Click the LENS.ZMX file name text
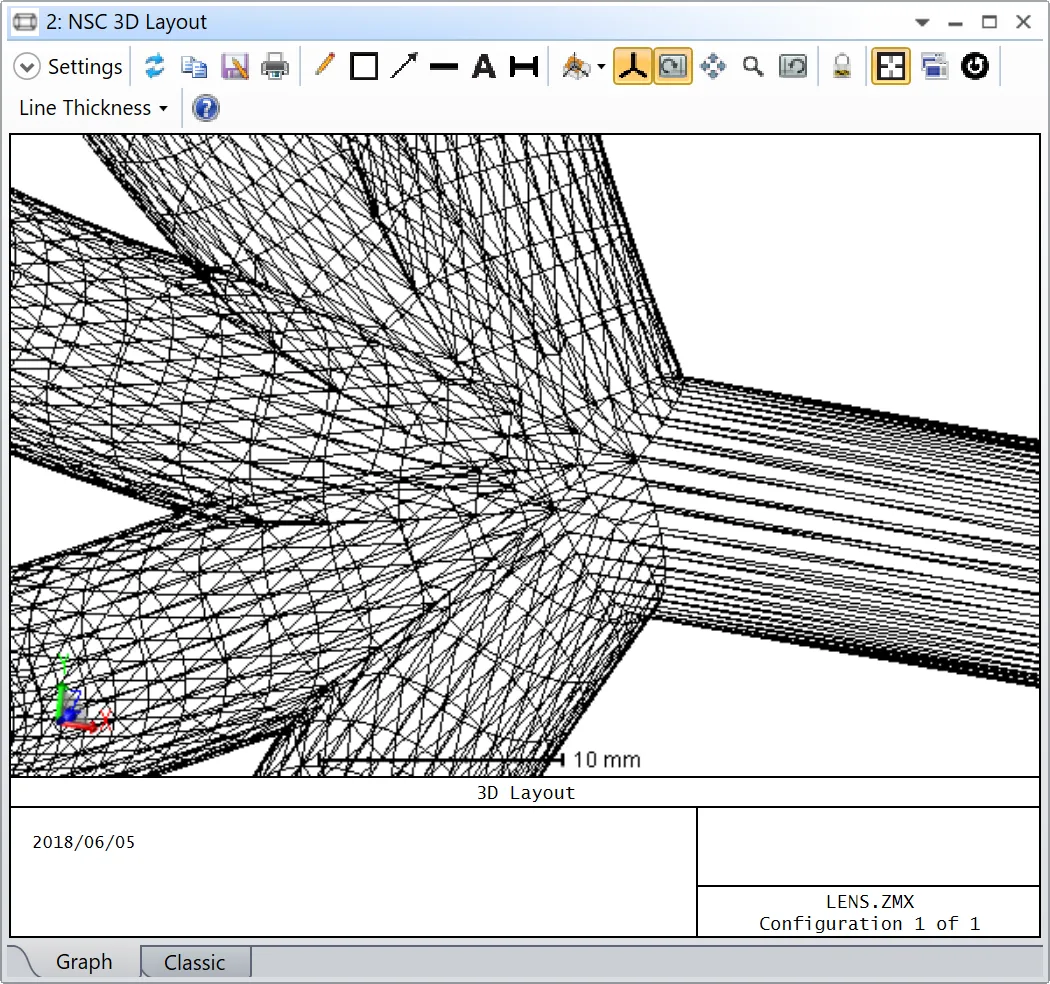This screenshot has height=984, width=1050. pos(870,902)
